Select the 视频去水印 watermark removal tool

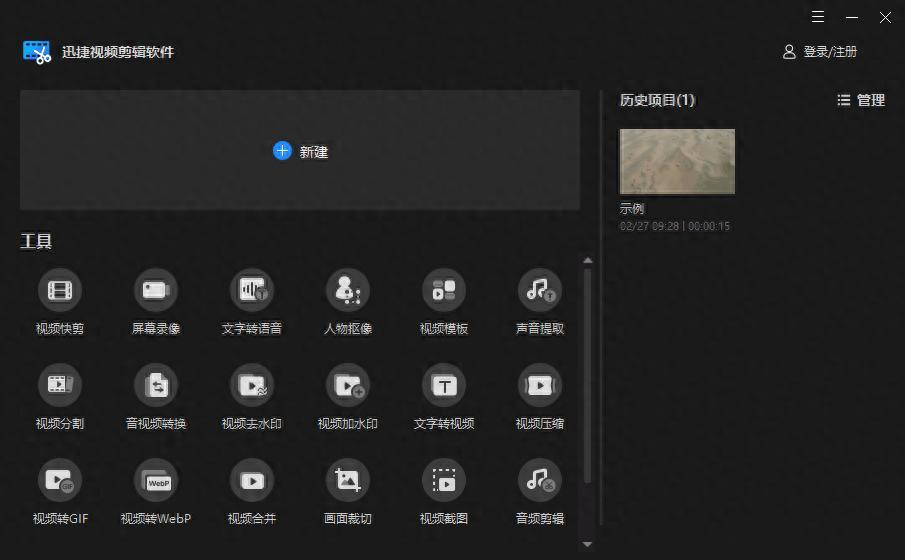252,385
